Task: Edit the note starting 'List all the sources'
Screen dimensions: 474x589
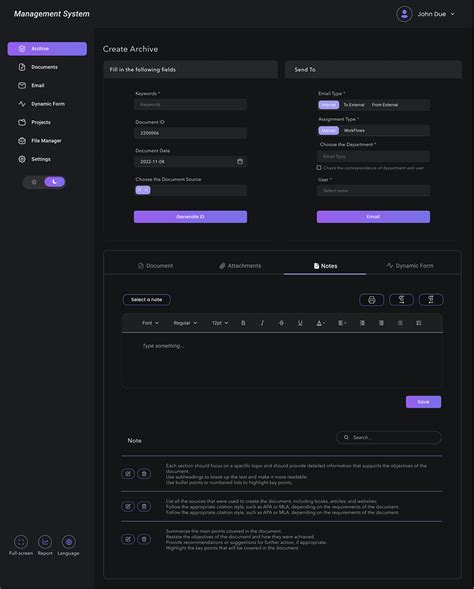Action: click(128, 506)
